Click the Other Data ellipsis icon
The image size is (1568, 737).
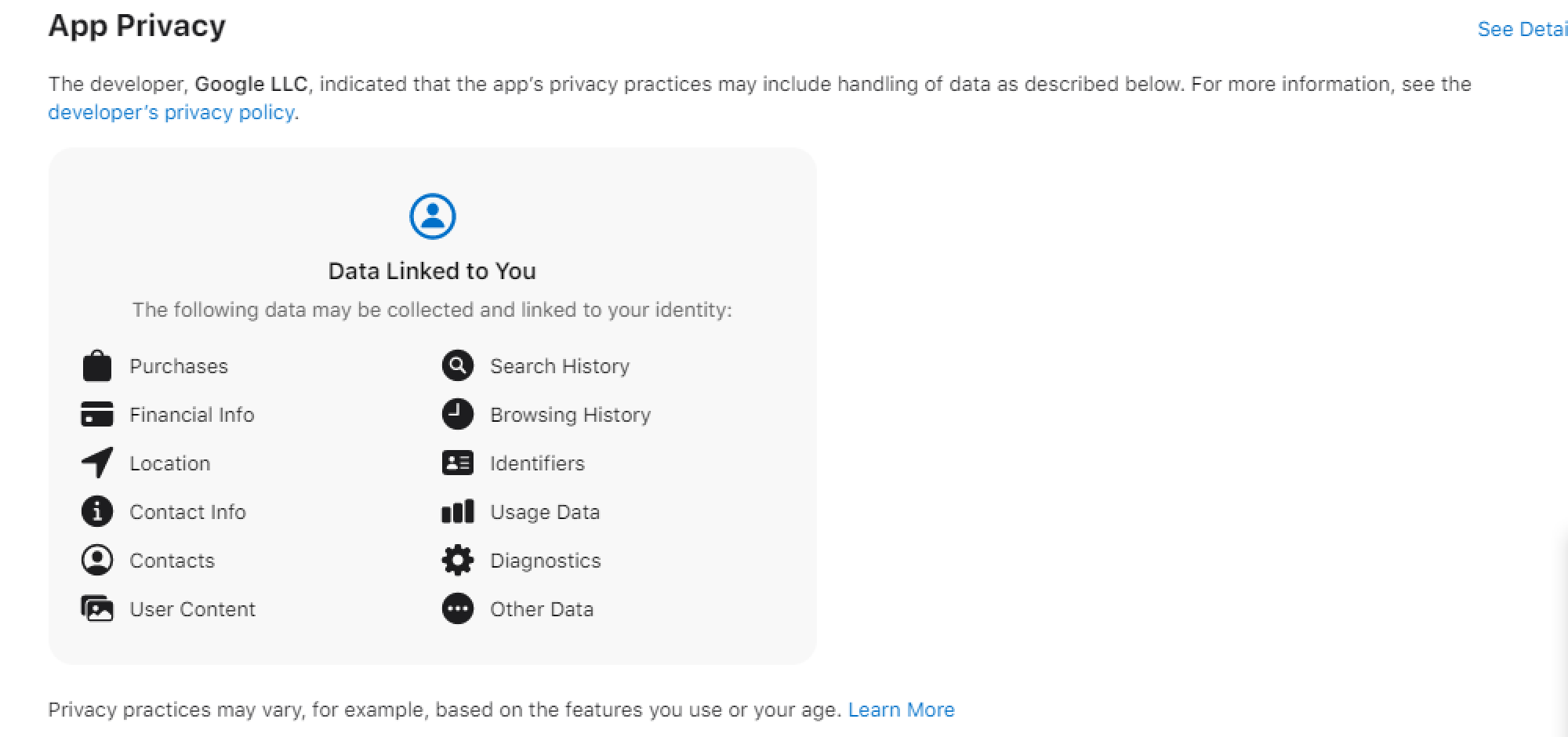click(x=458, y=609)
